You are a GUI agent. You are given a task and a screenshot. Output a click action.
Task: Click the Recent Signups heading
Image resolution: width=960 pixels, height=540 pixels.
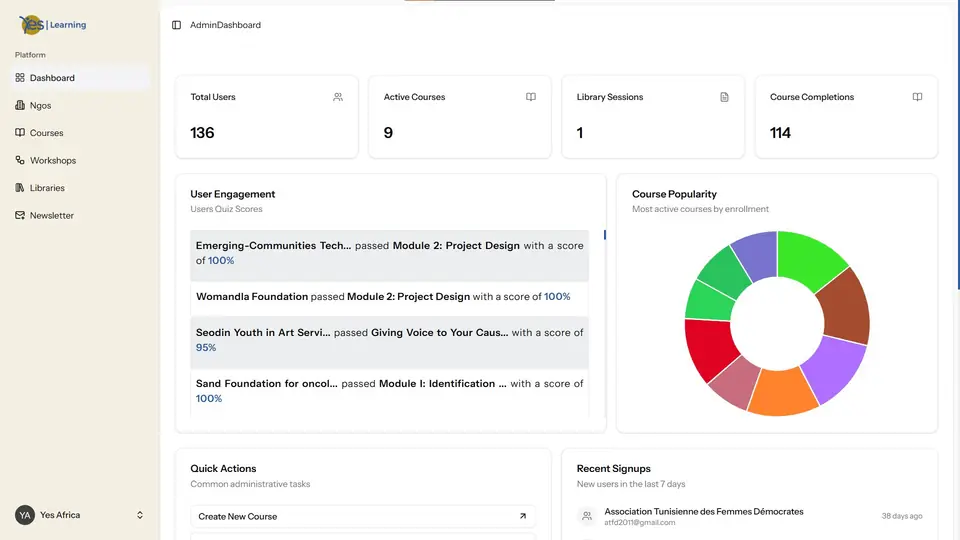[613, 468]
